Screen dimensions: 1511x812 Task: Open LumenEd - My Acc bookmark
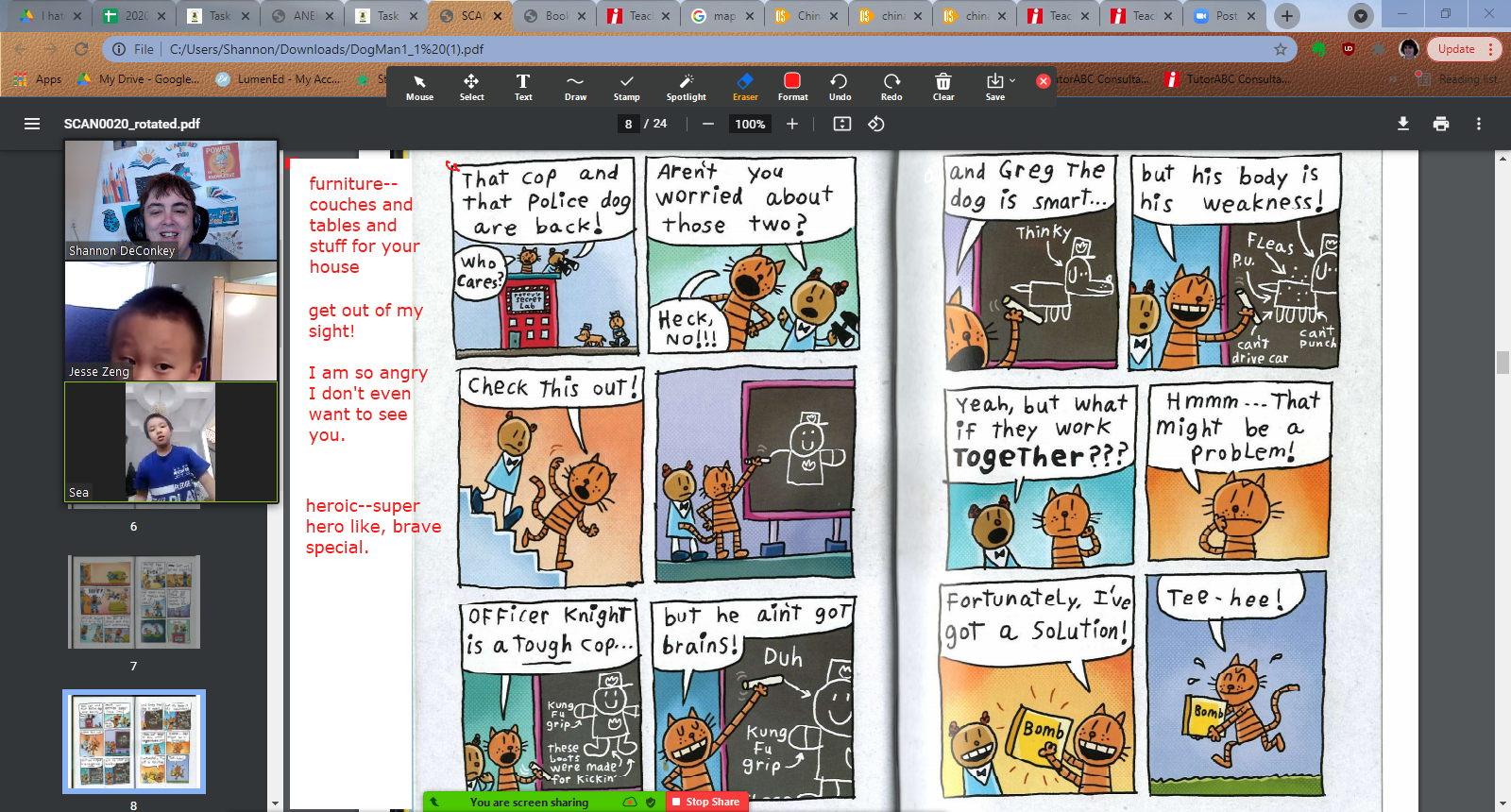click(x=278, y=79)
